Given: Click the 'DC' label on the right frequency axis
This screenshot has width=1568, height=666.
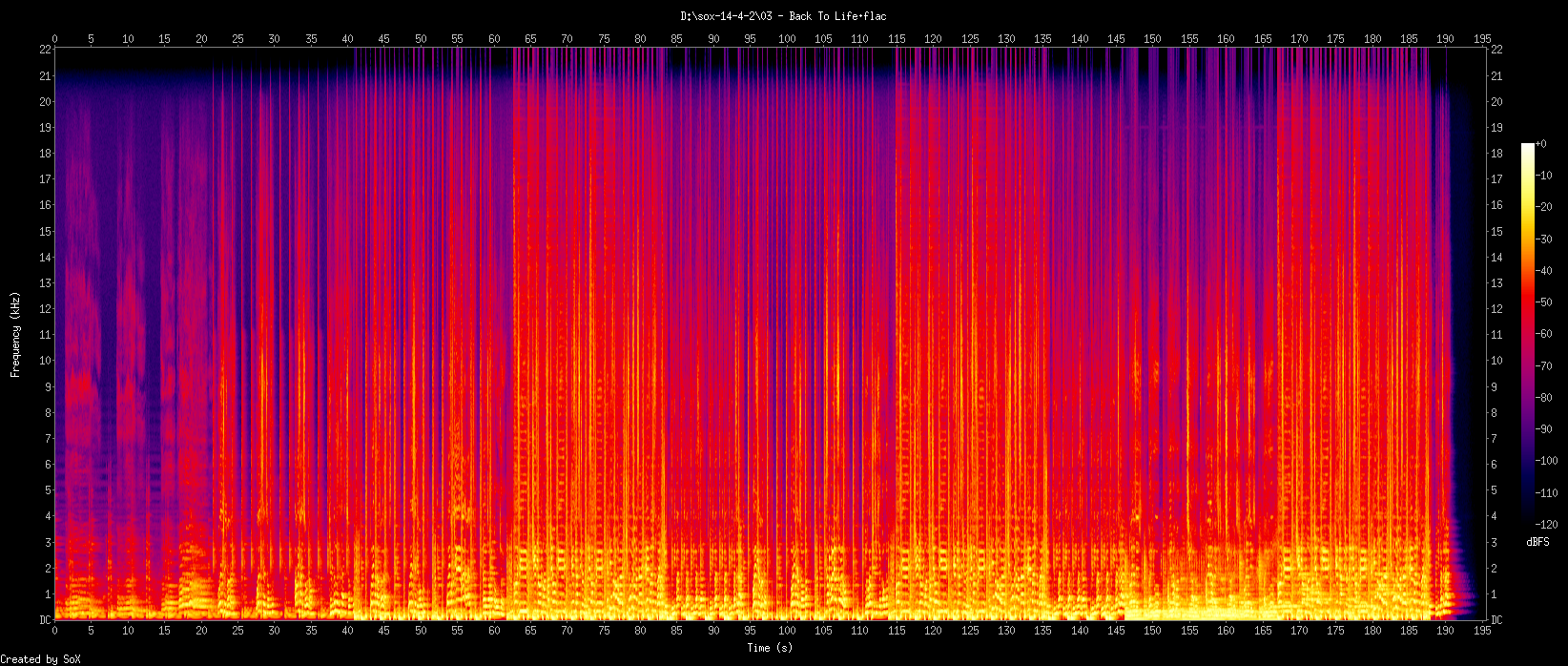Looking at the screenshot, I should click(x=1496, y=620).
